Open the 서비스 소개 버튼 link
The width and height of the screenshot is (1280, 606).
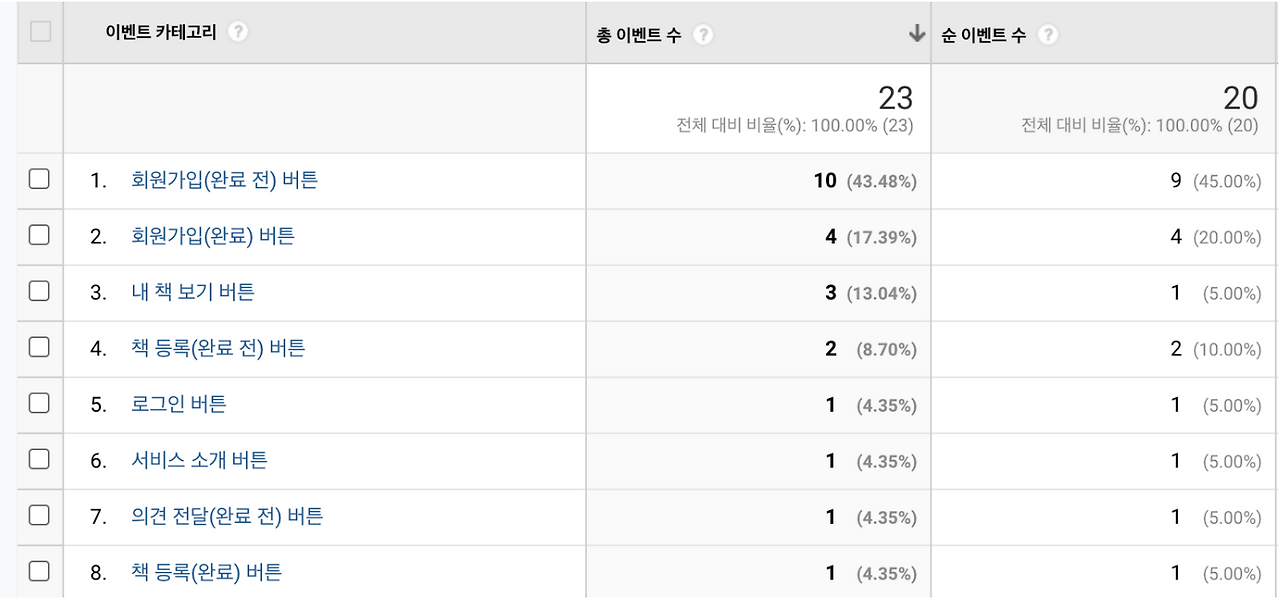click(199, 460)
